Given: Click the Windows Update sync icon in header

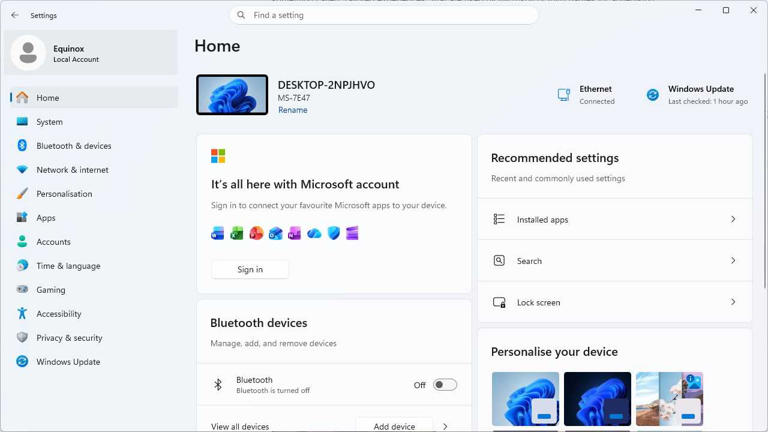Looking at the screenshot, I should pyautogui.click(x=652, y=95).
